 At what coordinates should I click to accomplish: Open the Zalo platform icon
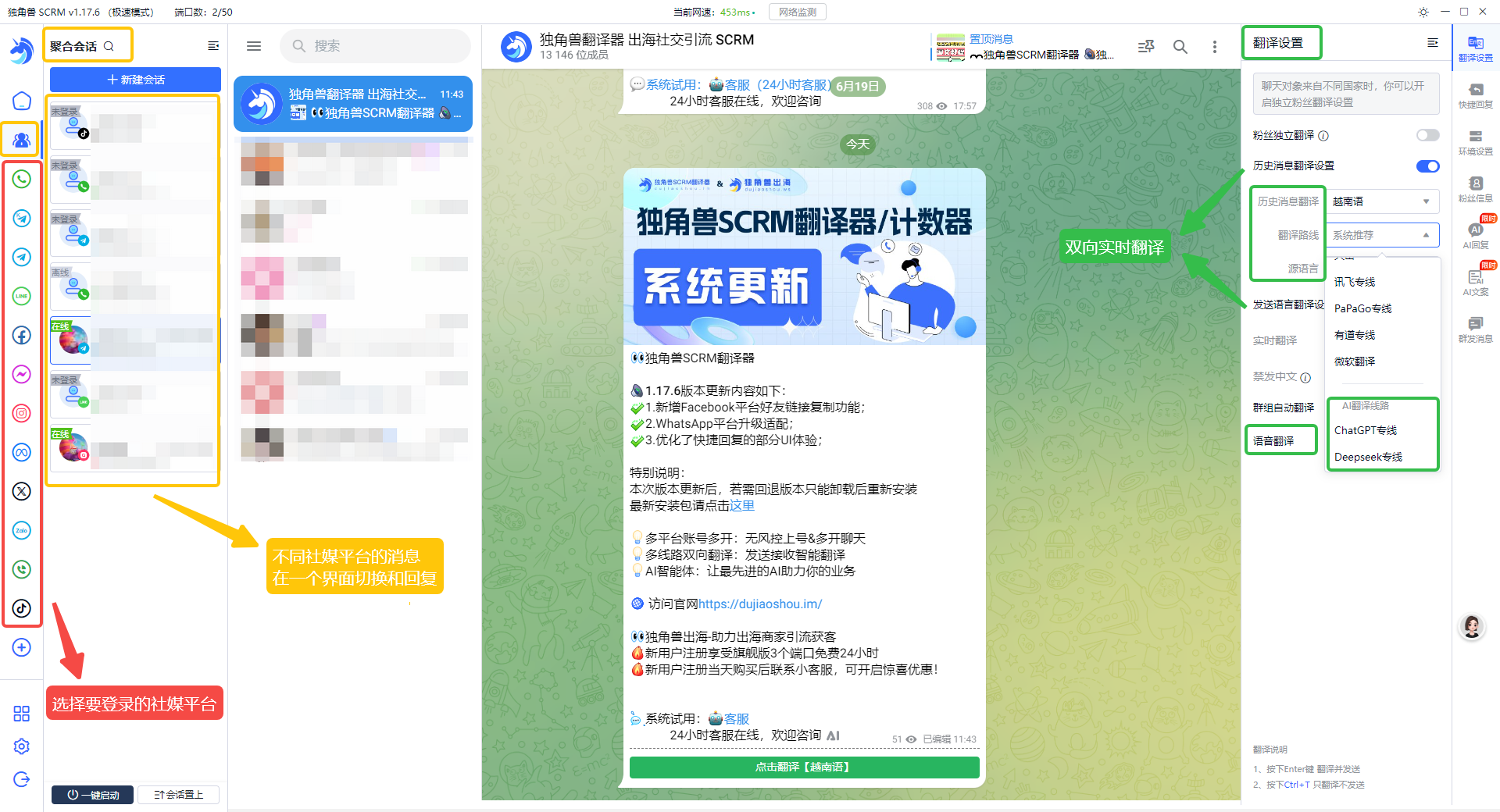pos(22,530)
